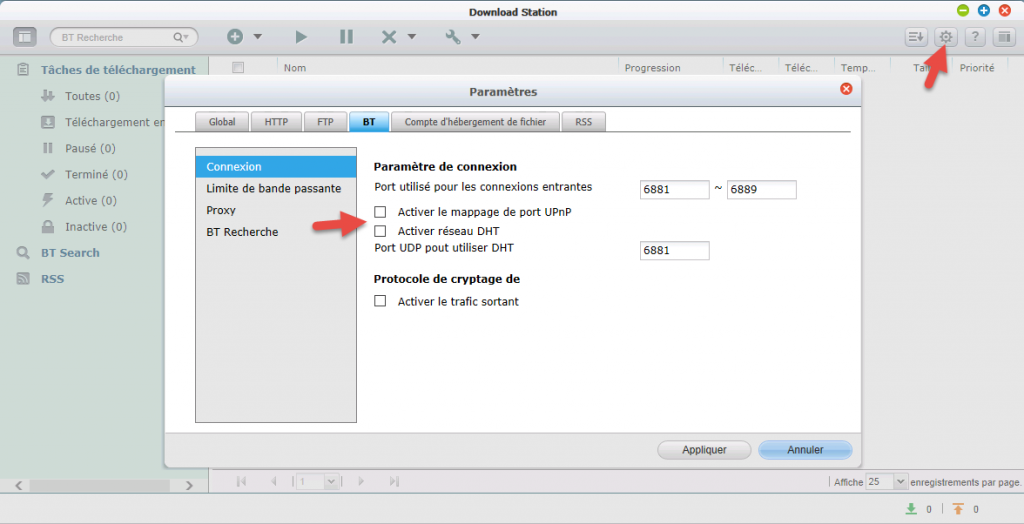Click the Port UDP DHT input field

point(674,250)
